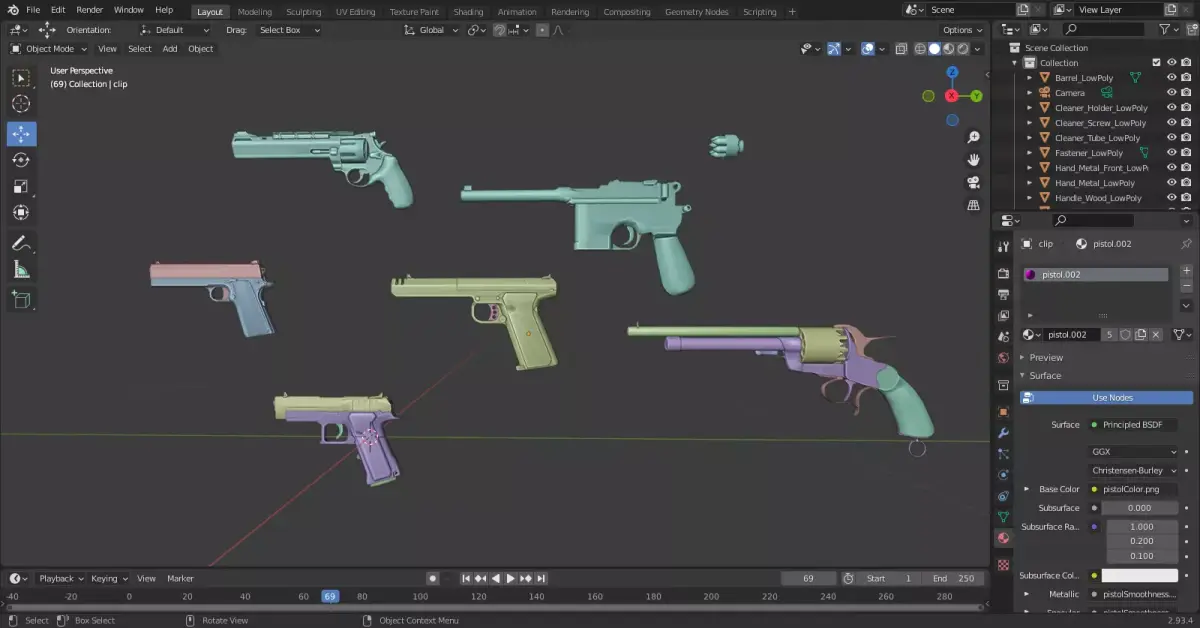Viewport: 1200px width, 628px height.
Task: Switch to the Modeling workspace tab
Action: (x=255, y=12)
